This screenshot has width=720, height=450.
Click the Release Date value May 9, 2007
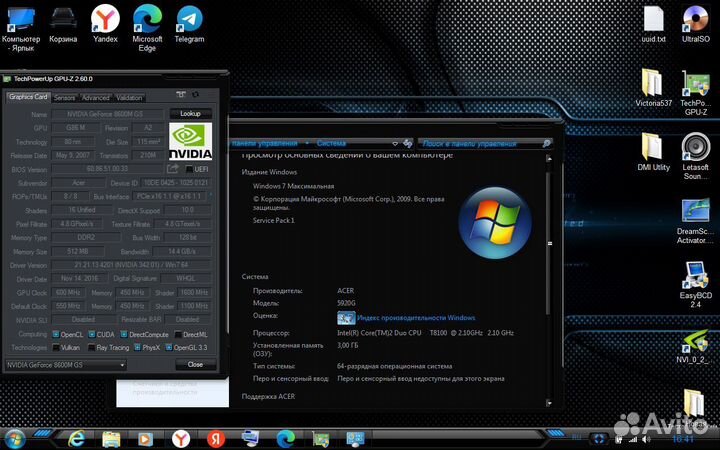pyautogui.click(x=73, y=155)
